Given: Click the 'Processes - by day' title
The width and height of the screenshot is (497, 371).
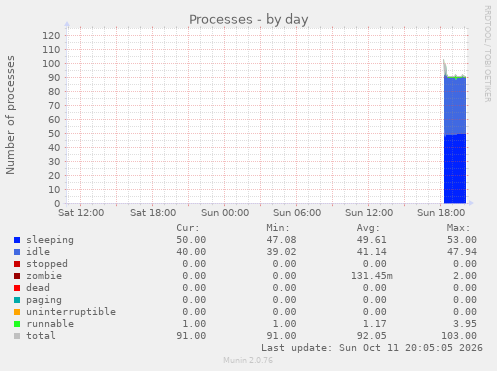Looking at the screenshot, I should (x=249, y=20).
